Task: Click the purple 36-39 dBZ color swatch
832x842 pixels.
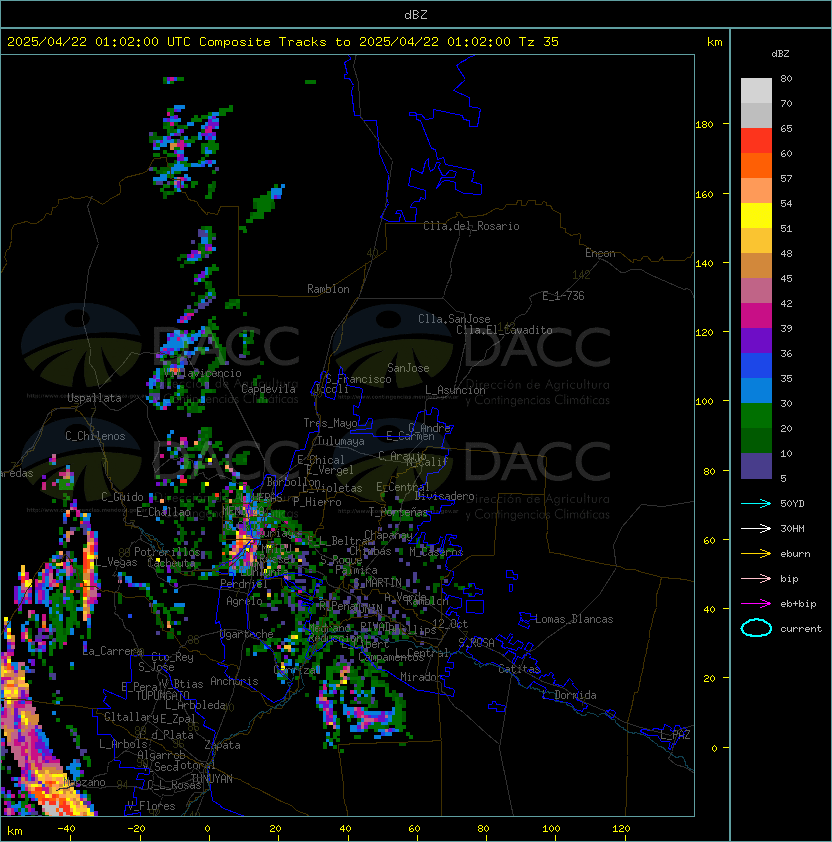Action: (x=756, y=341)
